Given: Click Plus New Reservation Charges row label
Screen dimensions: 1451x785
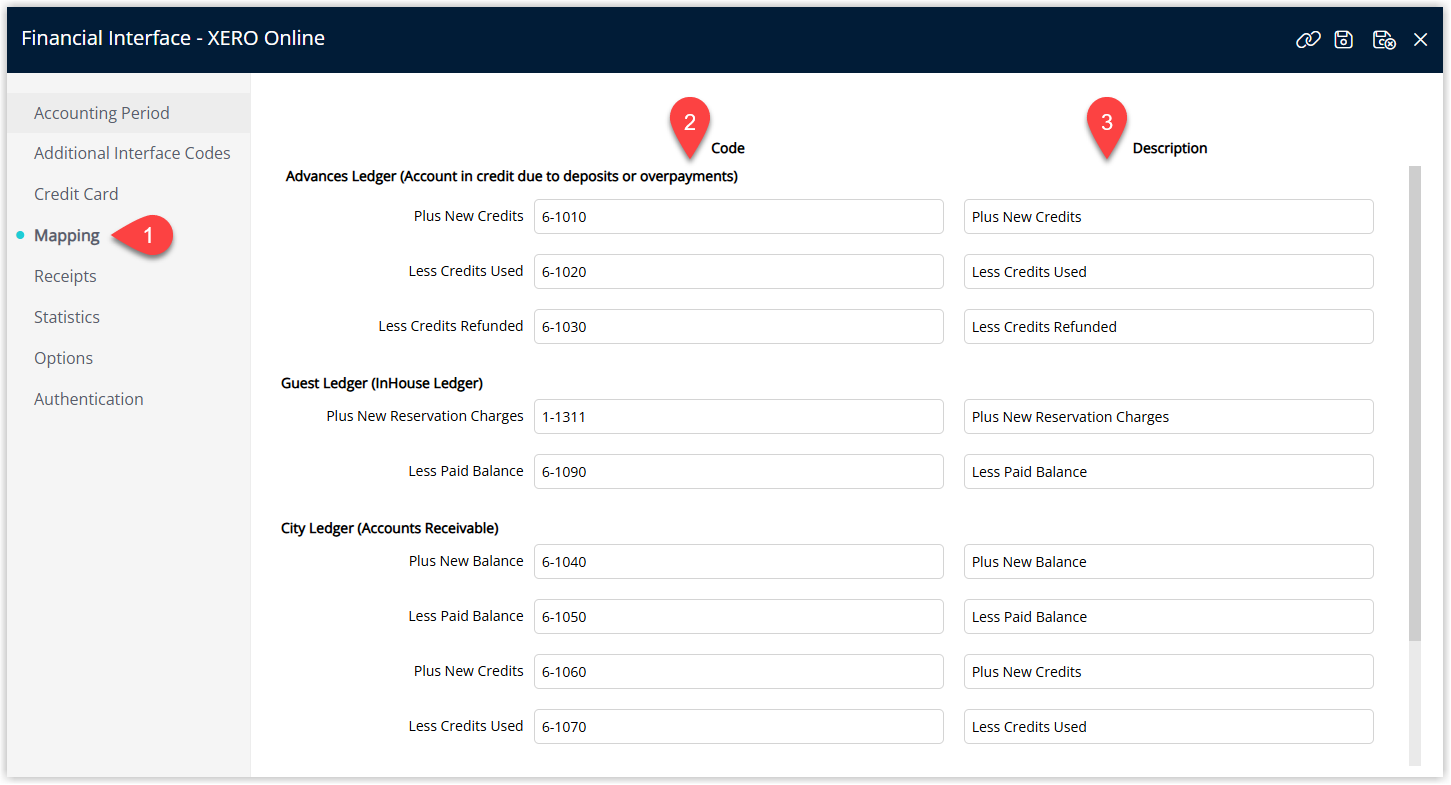Looking at the screenshot, I should click(425, 416).
